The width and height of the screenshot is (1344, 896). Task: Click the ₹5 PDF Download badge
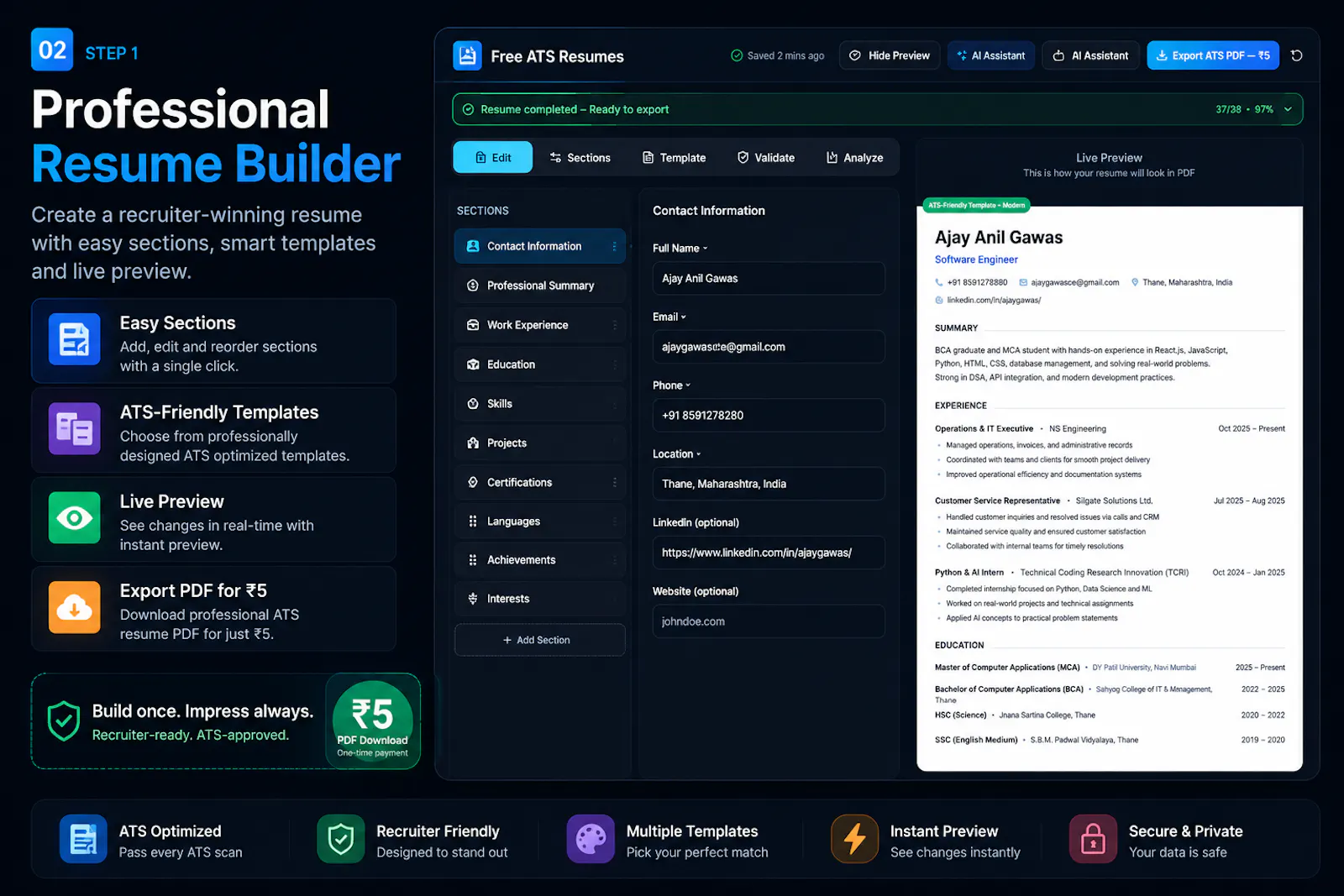373,721
